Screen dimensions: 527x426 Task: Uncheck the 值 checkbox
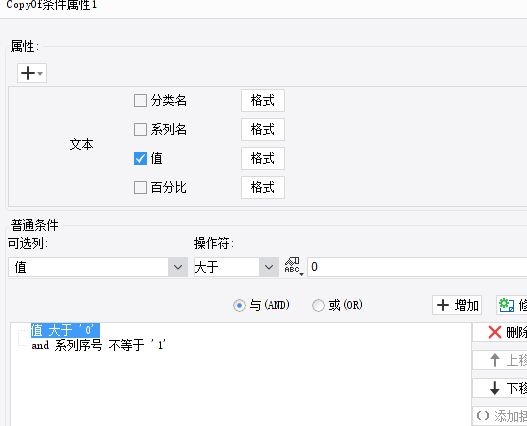140,158
